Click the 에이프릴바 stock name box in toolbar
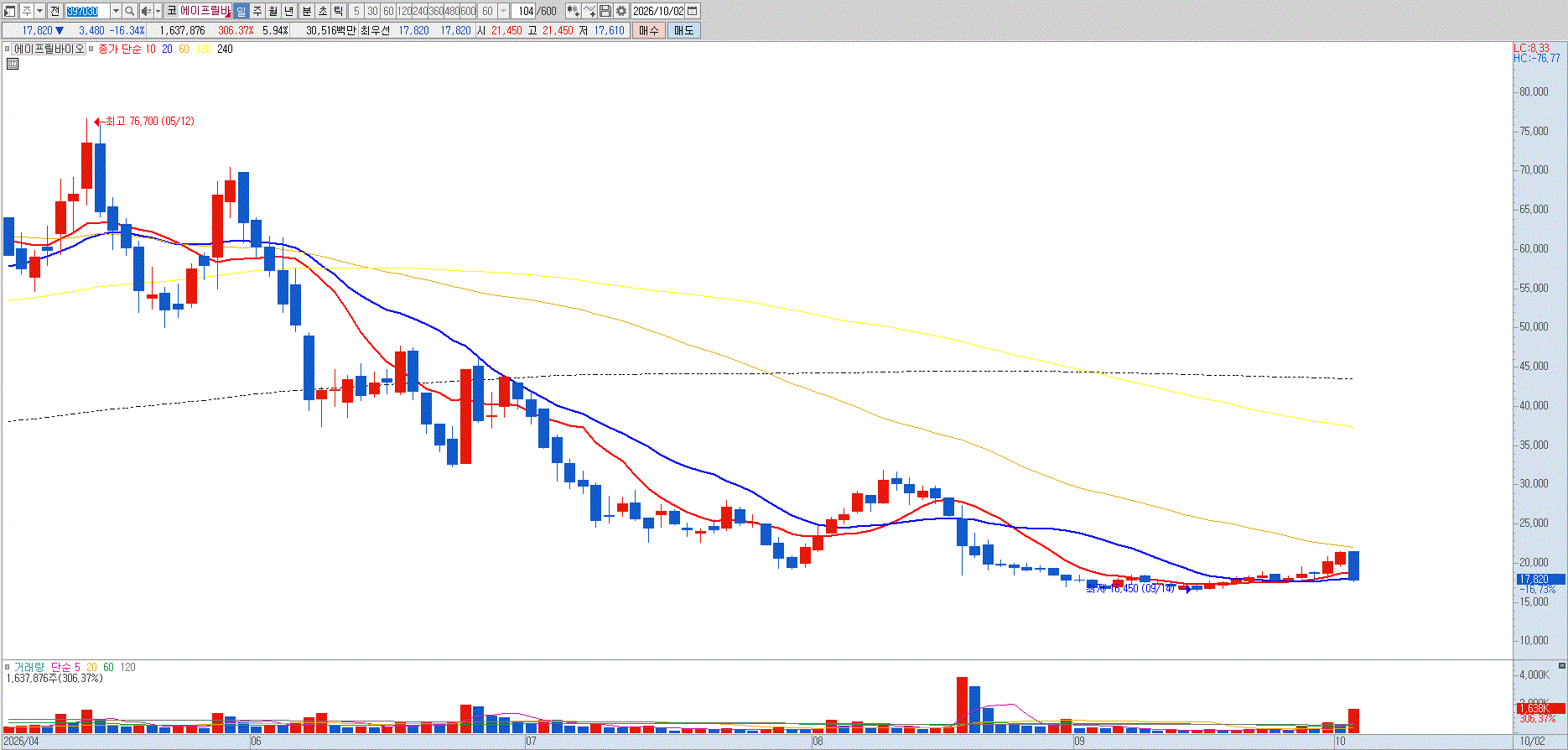The height and width of the screenshot is (750, 1568). coord(205,11)
